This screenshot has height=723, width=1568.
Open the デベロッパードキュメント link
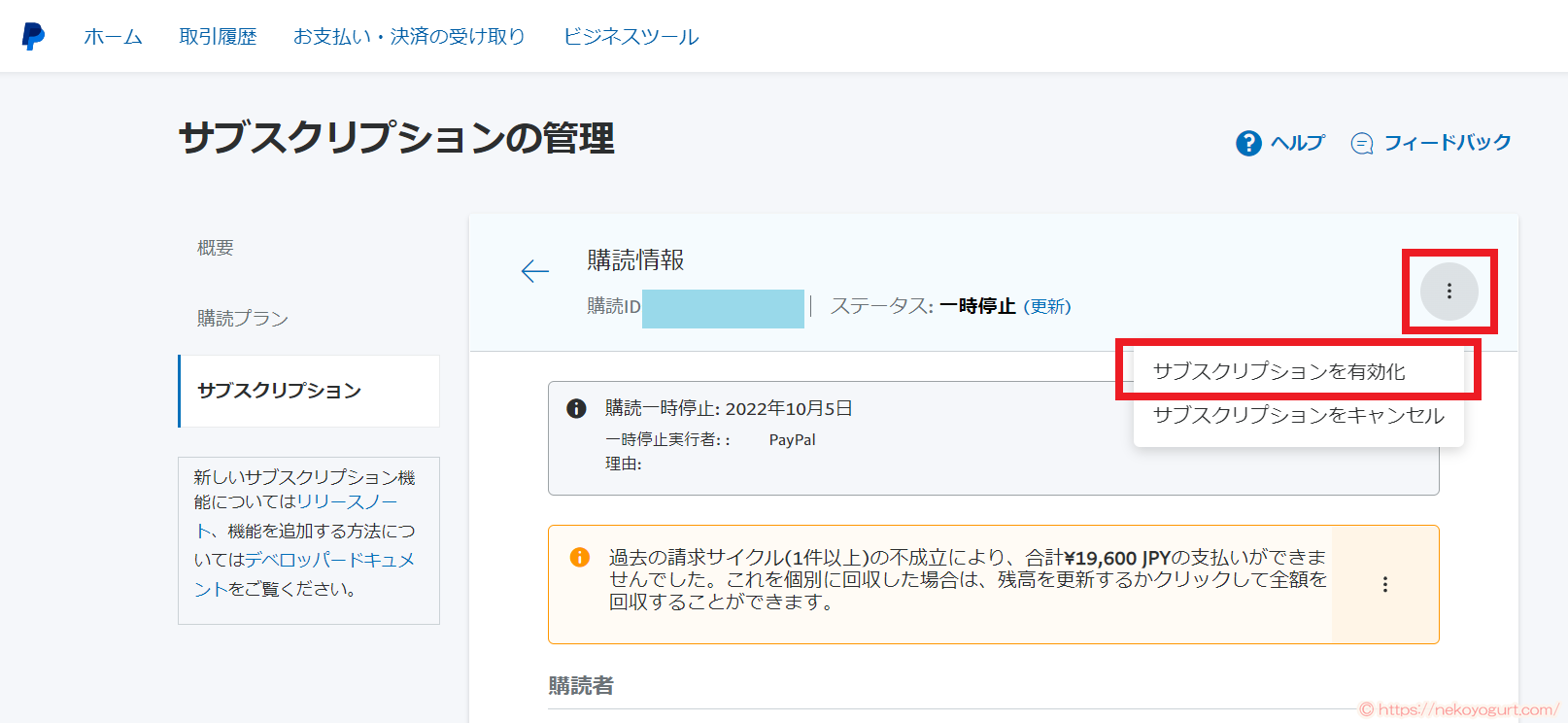coord(304,574)
